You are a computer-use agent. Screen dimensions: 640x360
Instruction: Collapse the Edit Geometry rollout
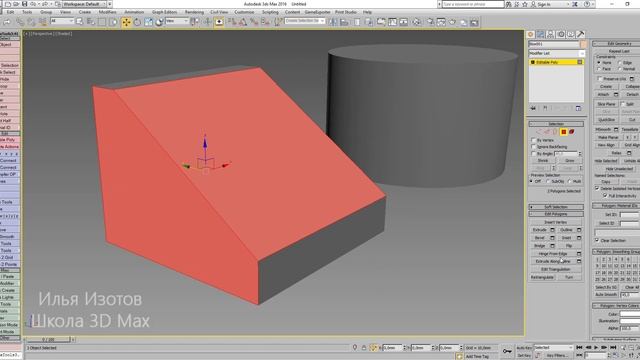coord(617,44)
